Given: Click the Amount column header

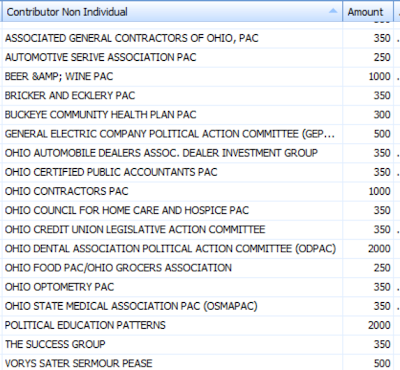Looking at the screenshot, I should (368, 12).
